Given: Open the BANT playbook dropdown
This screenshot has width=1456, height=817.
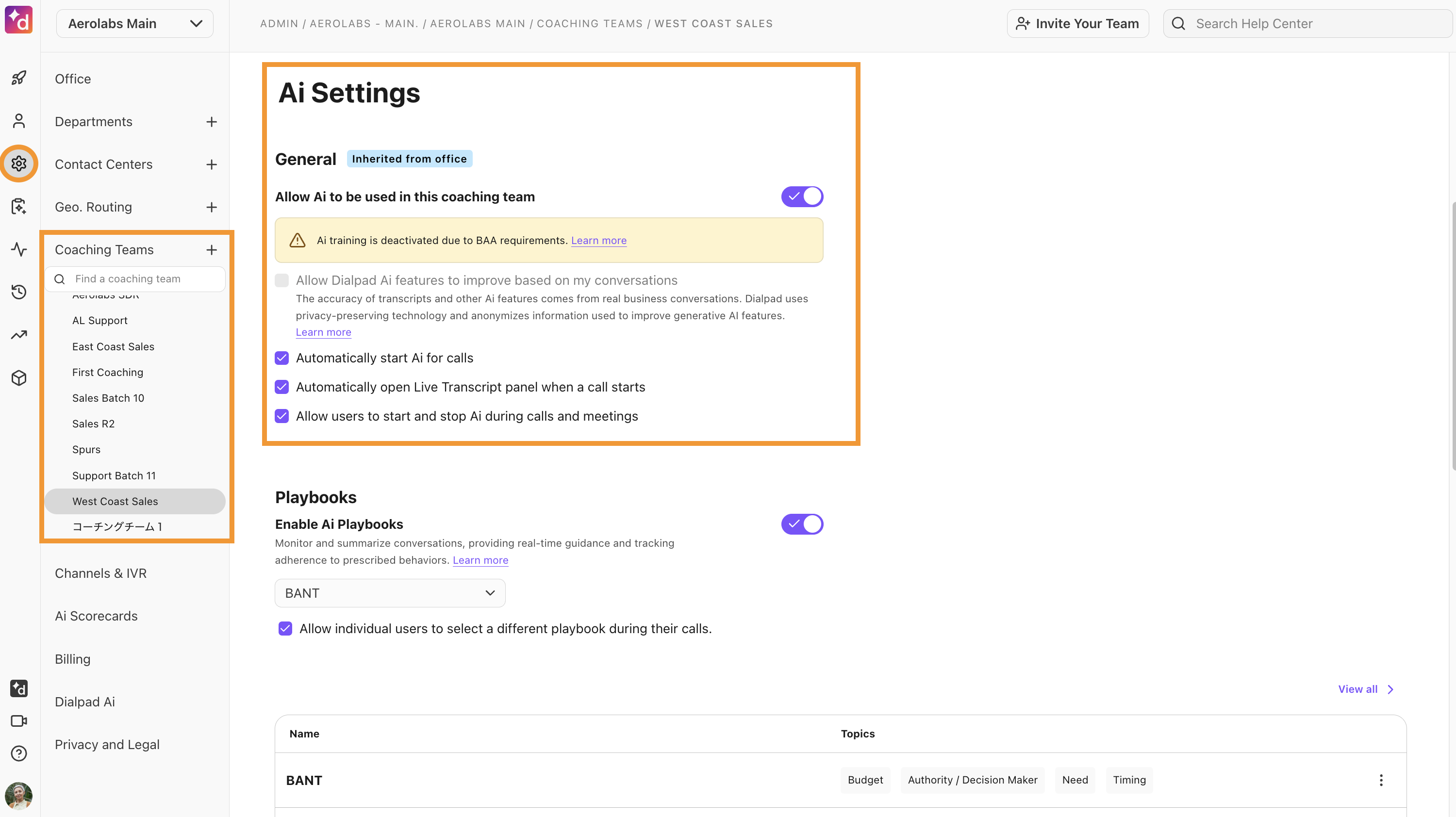Looking at the screenshot, I should pos(390,593).
